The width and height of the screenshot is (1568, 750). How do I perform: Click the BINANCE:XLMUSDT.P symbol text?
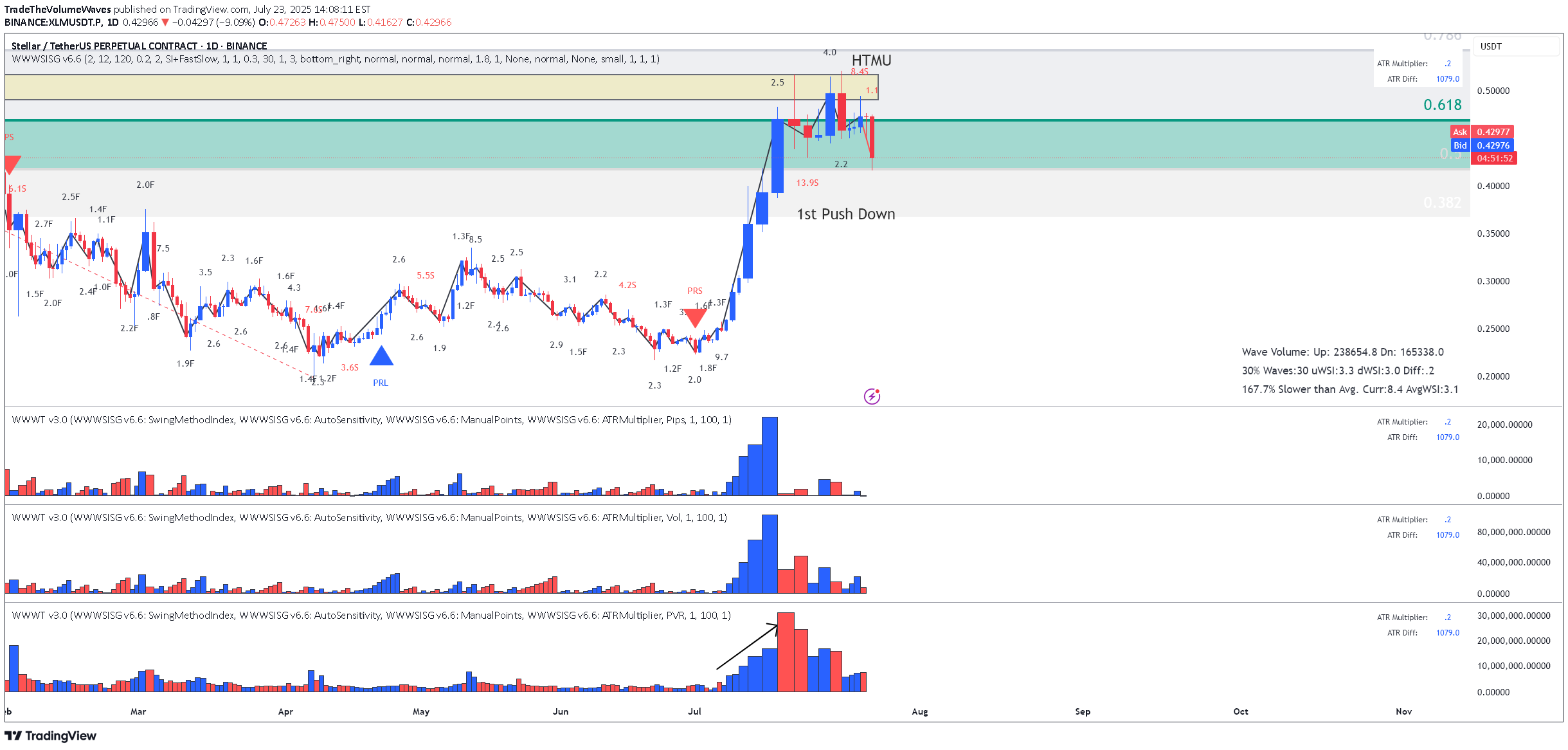click(x=53, y=22)
